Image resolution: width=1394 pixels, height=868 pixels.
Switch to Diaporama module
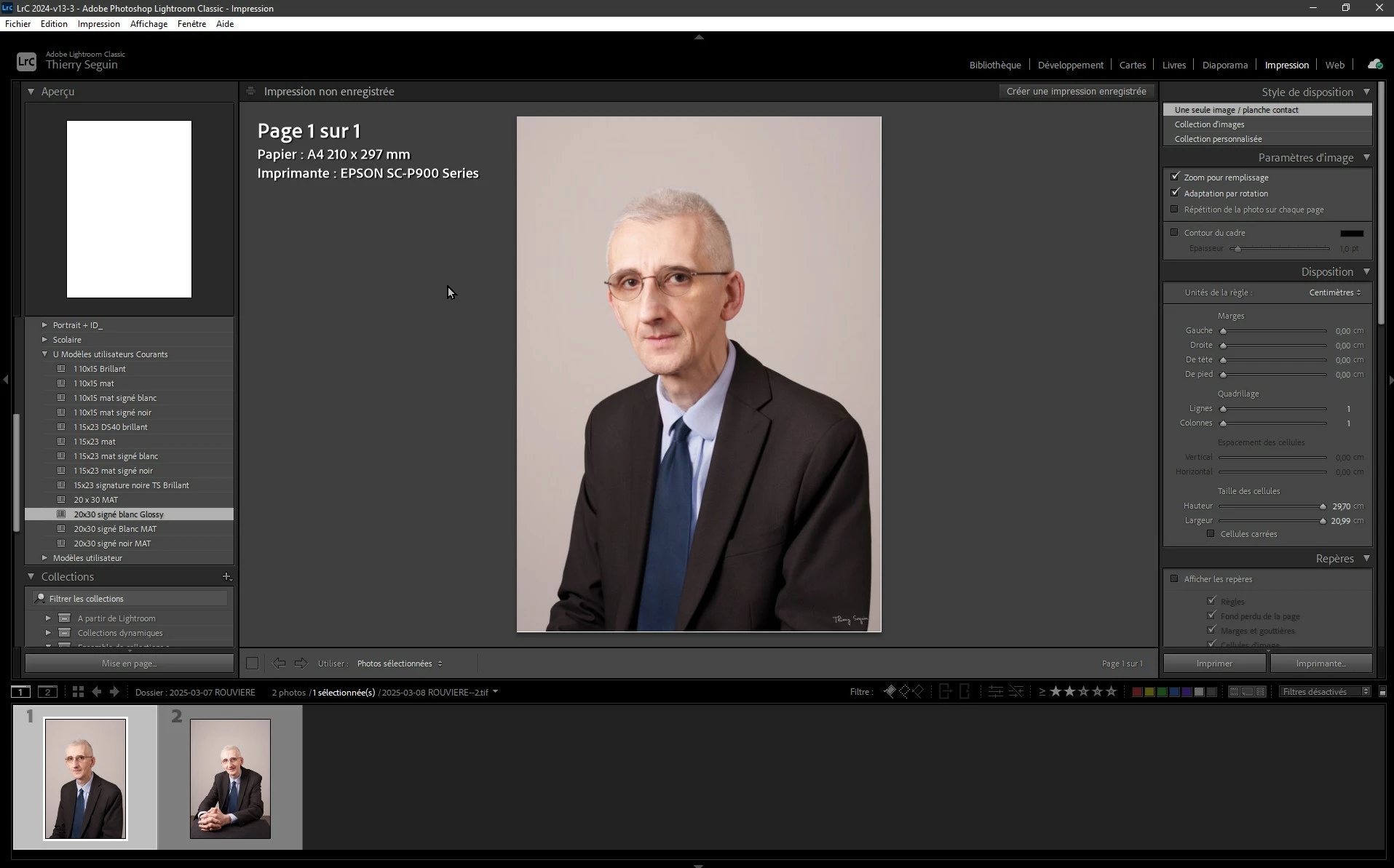tap(1224, 65)
